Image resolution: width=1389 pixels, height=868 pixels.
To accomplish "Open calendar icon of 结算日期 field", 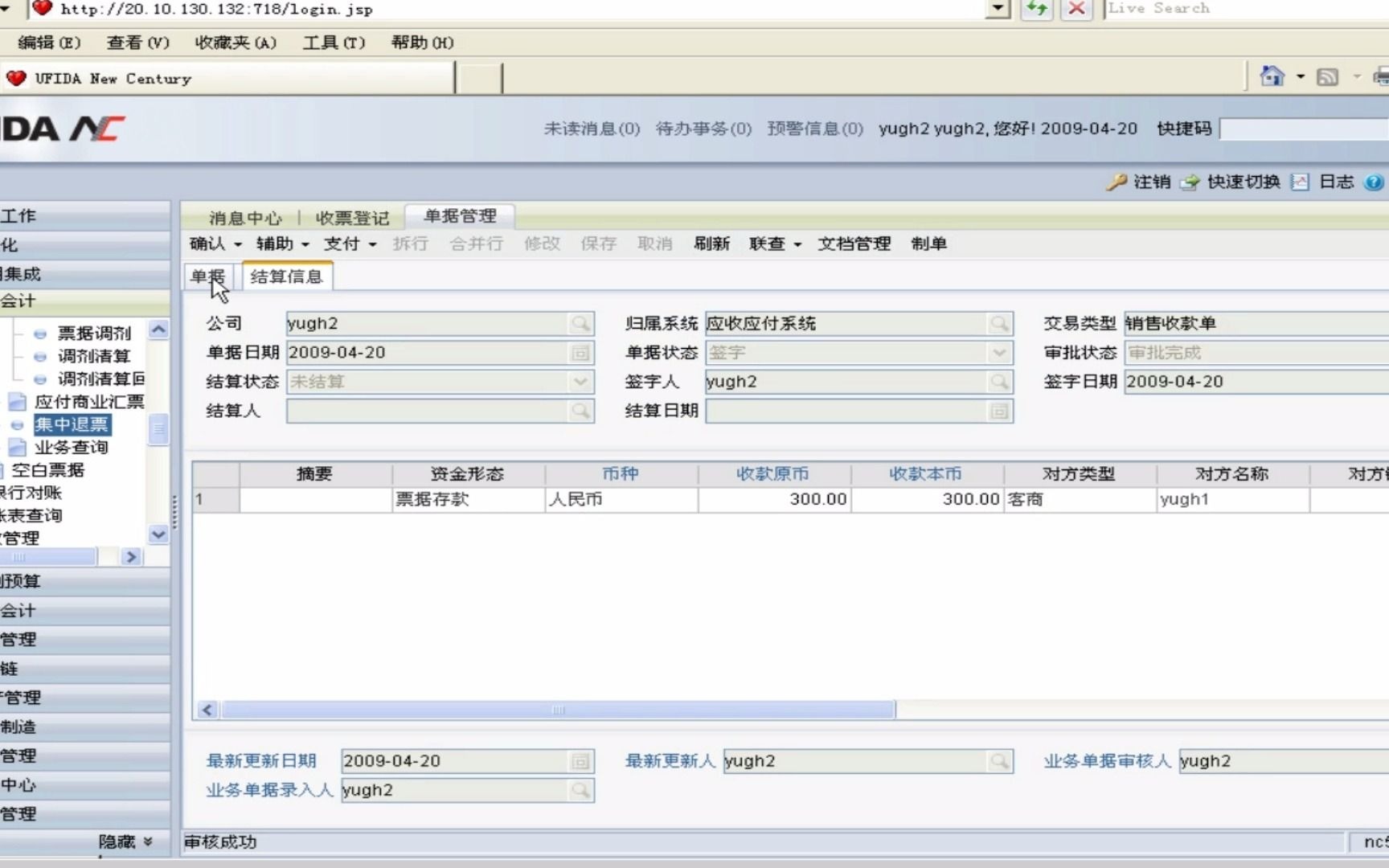I will [999, 411].
